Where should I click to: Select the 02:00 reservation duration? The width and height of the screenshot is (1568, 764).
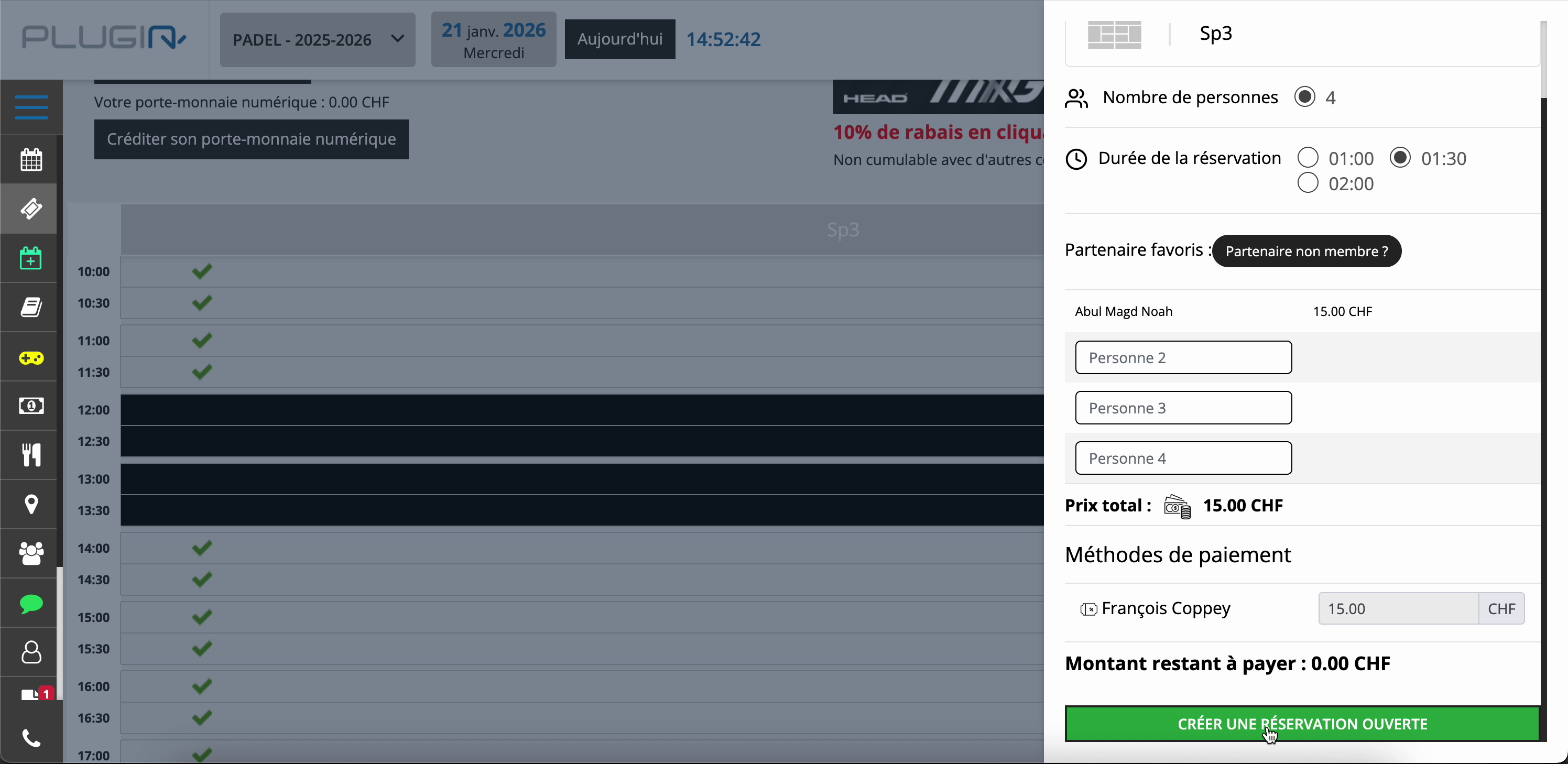[x=1308, y=183]
